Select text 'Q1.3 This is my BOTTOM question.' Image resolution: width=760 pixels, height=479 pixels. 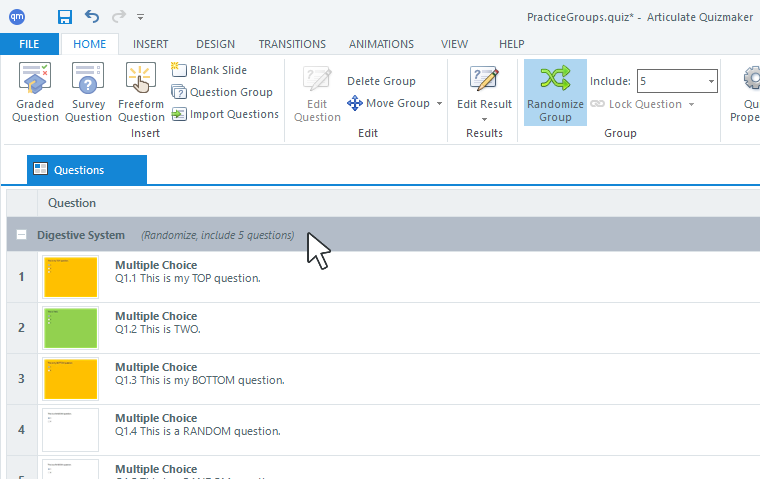click(200, 380)
